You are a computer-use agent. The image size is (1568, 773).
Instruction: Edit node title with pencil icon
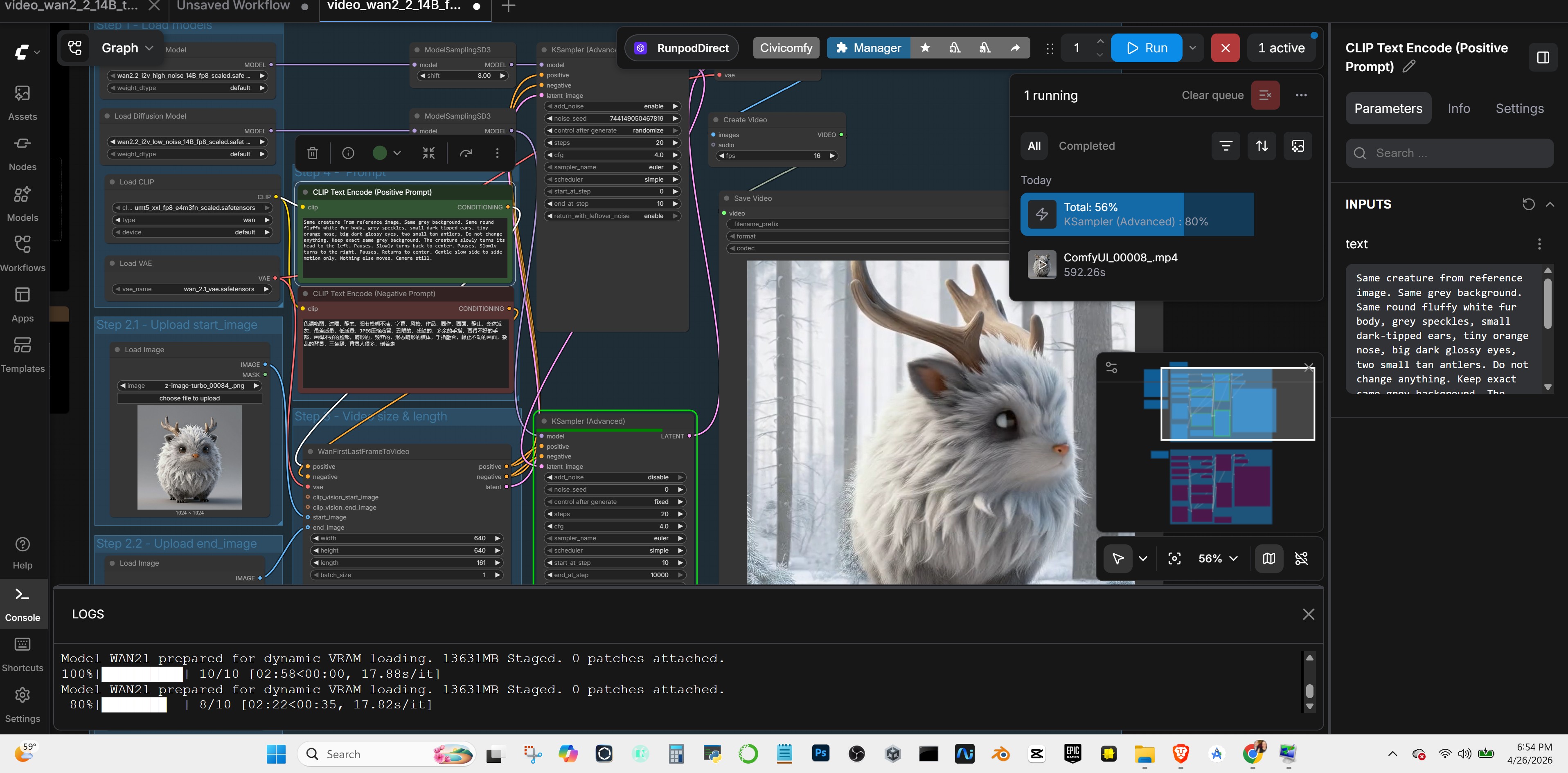pos(1408,66)
